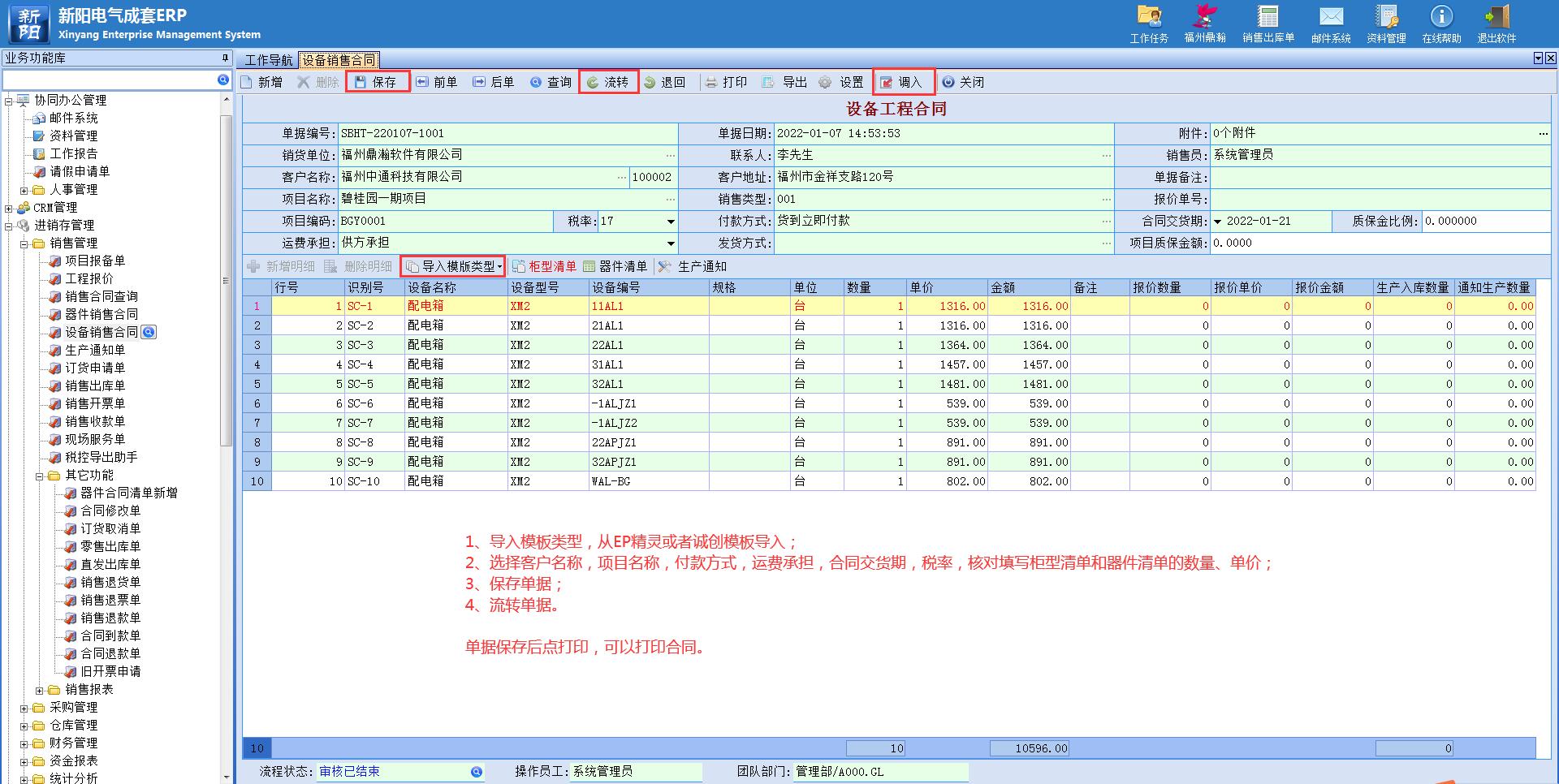
Task: Open 销售退货单 in the tree
Action: tap(110, 582)
